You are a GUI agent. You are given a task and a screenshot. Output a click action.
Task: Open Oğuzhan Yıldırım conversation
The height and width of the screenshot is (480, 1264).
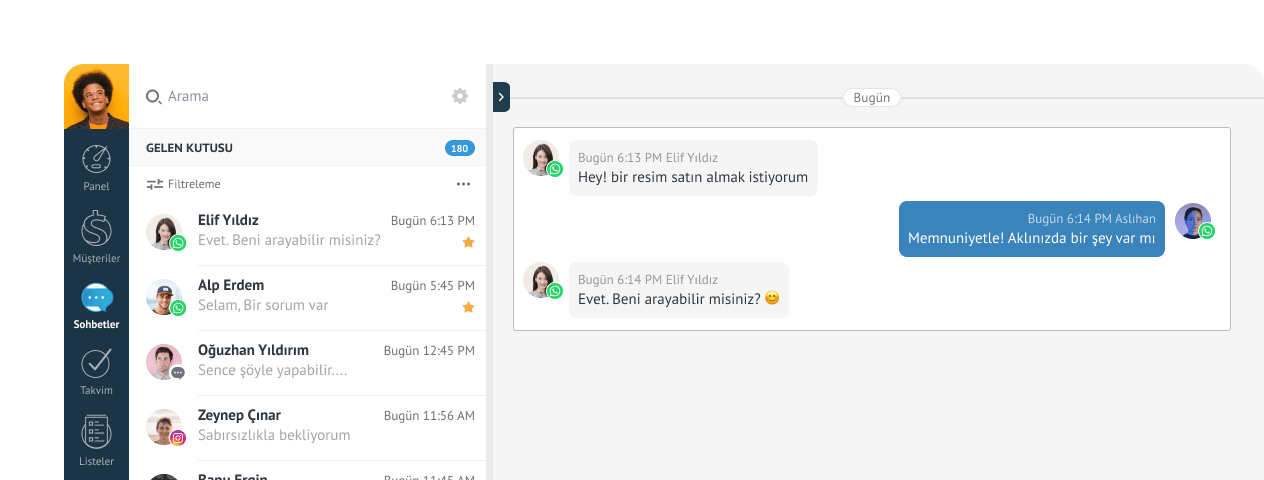point(310,362)
